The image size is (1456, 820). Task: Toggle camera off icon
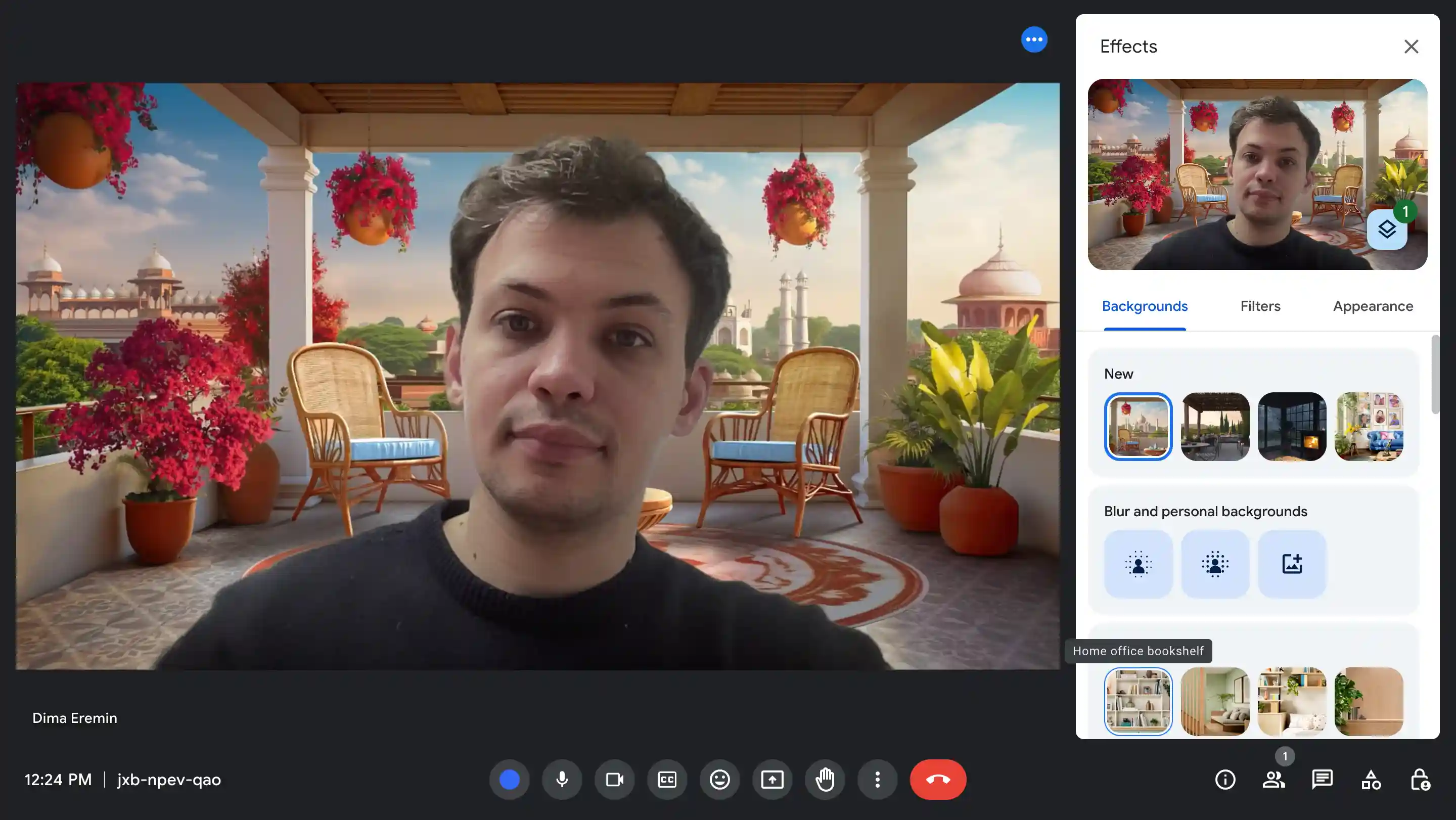pyautogui.click(x=615, y=779)
